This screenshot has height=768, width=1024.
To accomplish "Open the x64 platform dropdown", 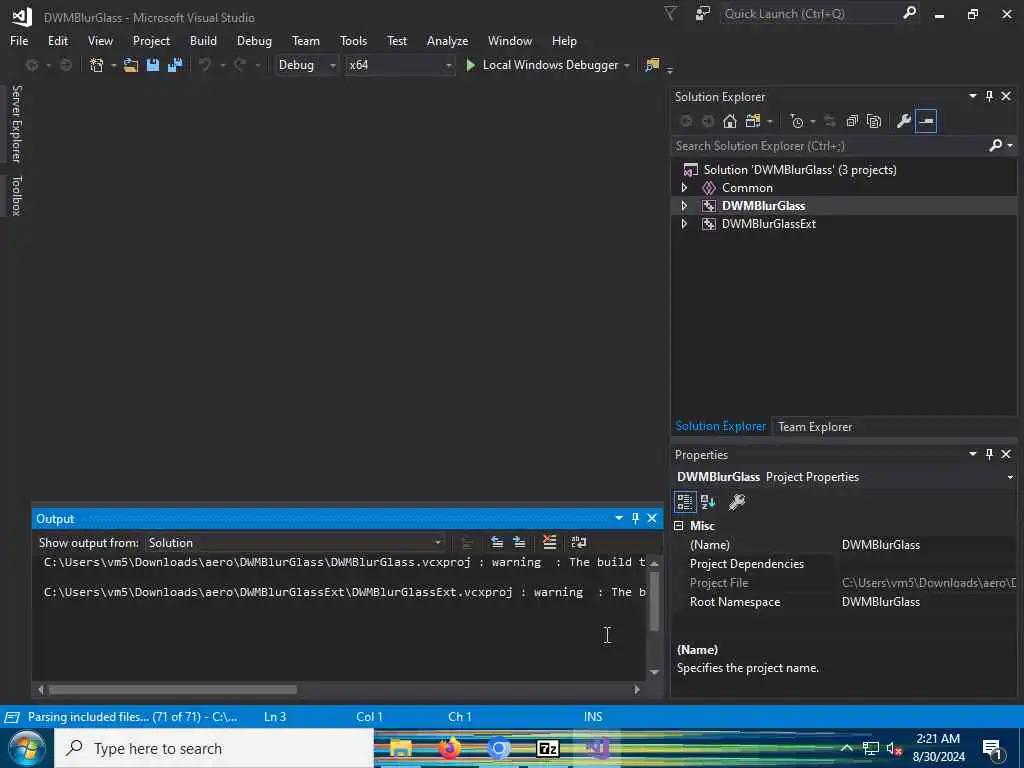I will pos(400,65).
